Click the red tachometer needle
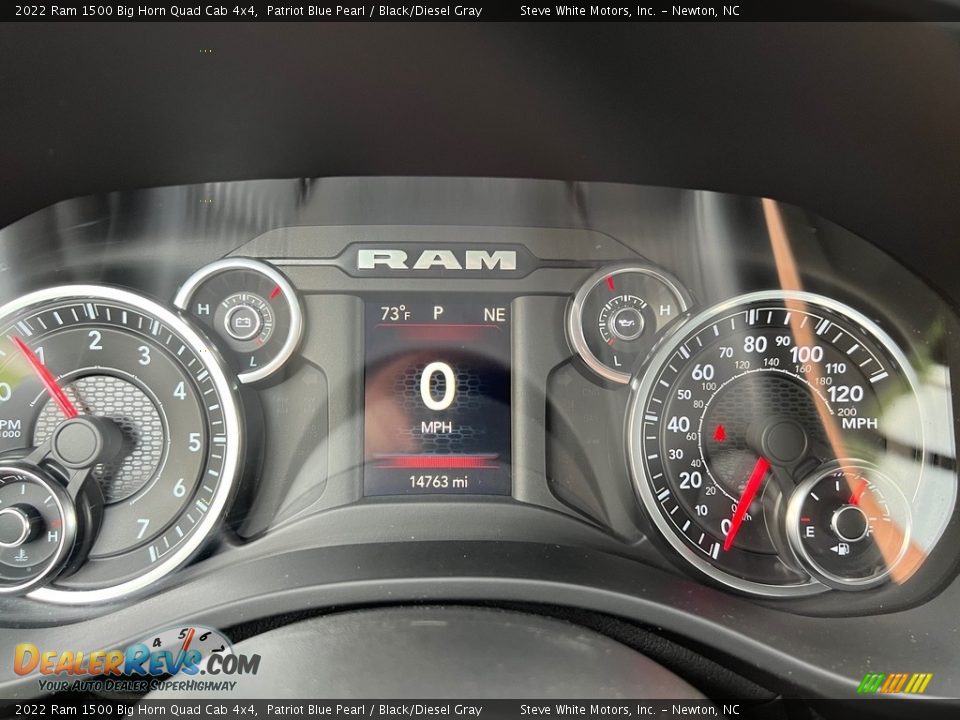 44,377
